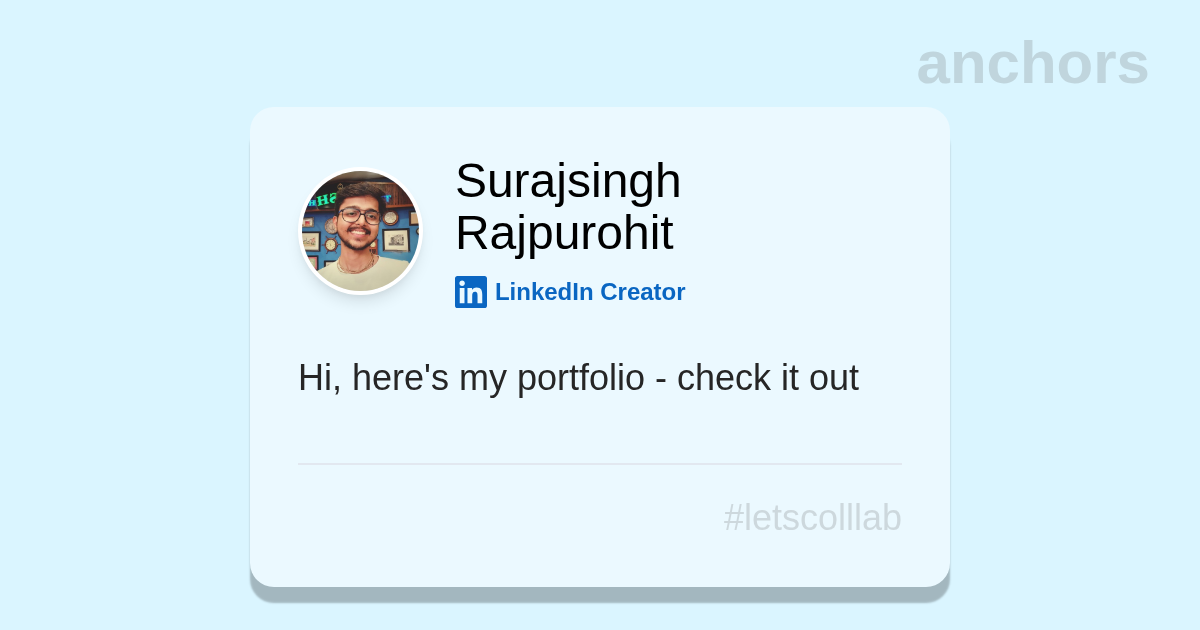The image size is (1200, 630).
Task: Click the anchors logo text
Action: pos(1032,63)
